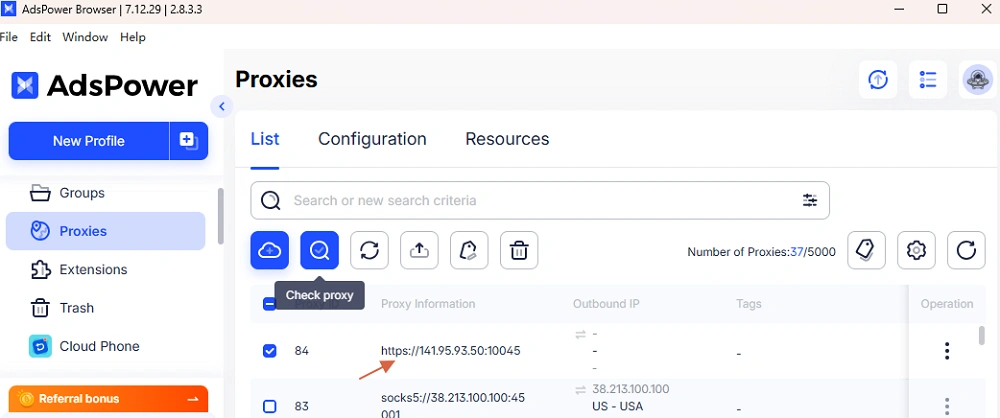
Task: Click the Outbound IP column header
Action: pyautogui.click(x=606, y=304)
